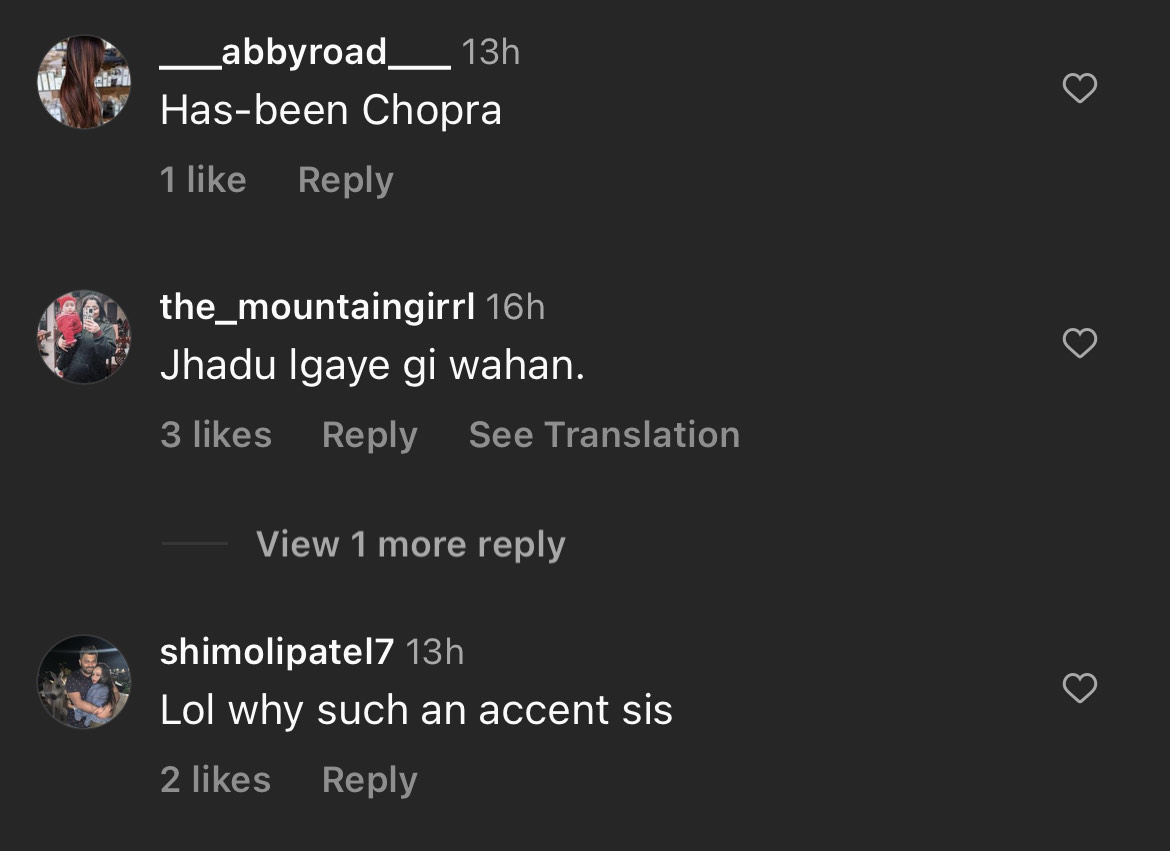This screenshot has width=1170, height=851.
Task: Open the "2 likes" list
Action: 215,780
